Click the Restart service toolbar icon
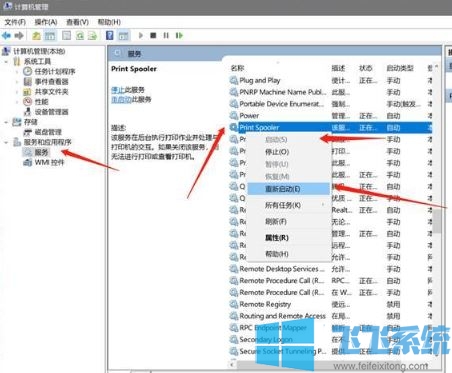This screenshot has width=452, height=373. [x=179, y=35]
